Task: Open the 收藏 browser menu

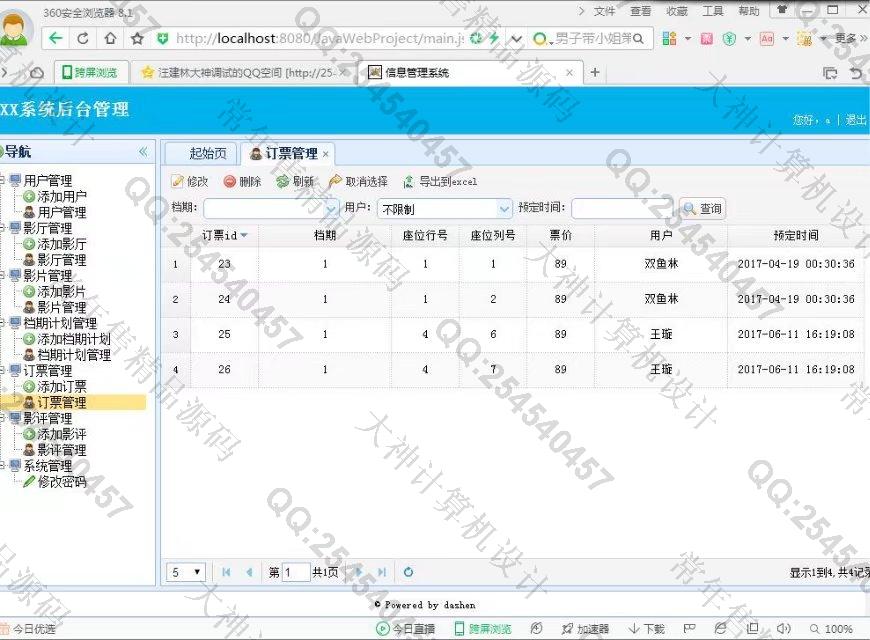Action: (677, 11)
